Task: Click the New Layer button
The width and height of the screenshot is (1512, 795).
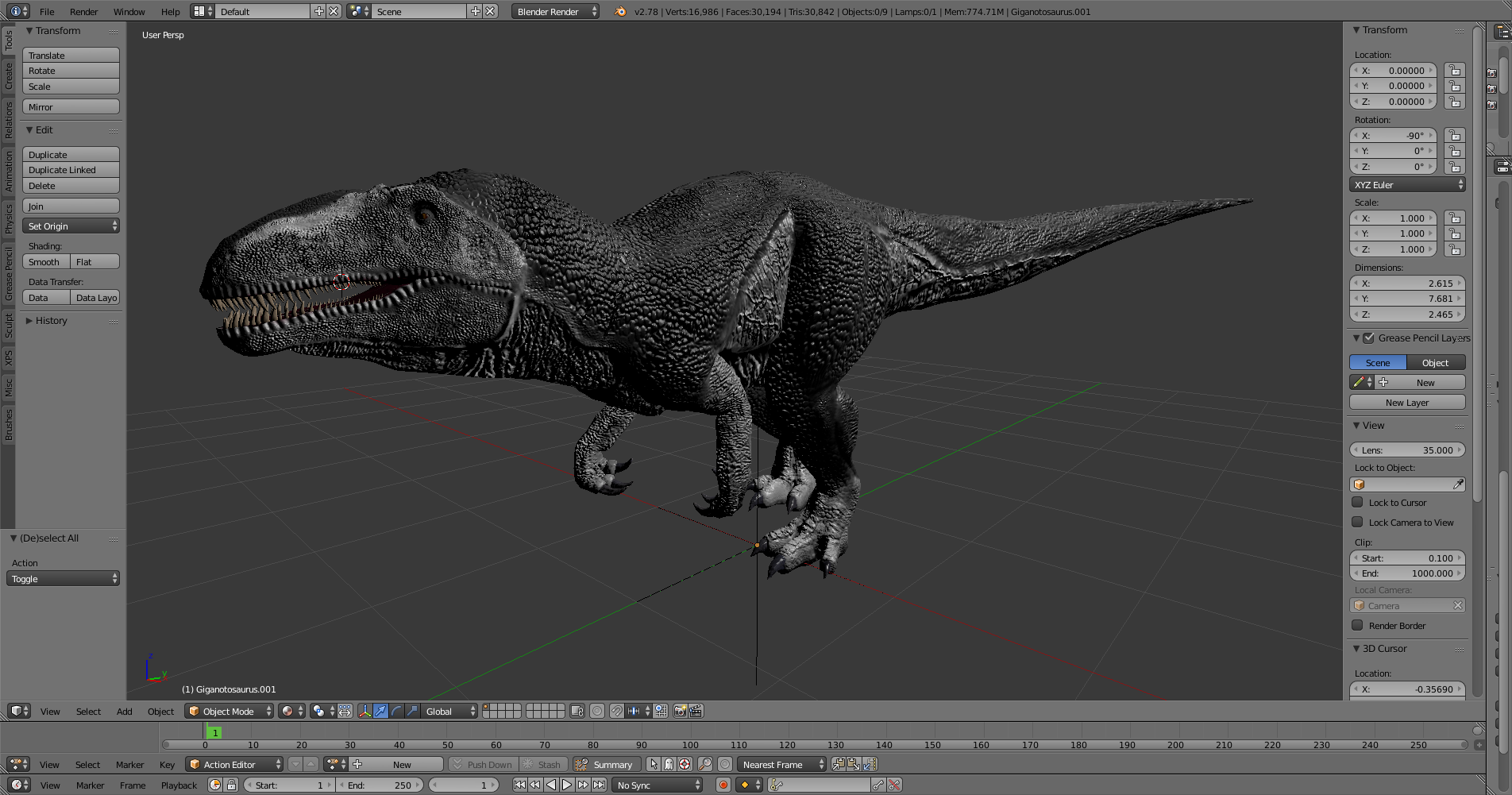Action: (1407, 403)
